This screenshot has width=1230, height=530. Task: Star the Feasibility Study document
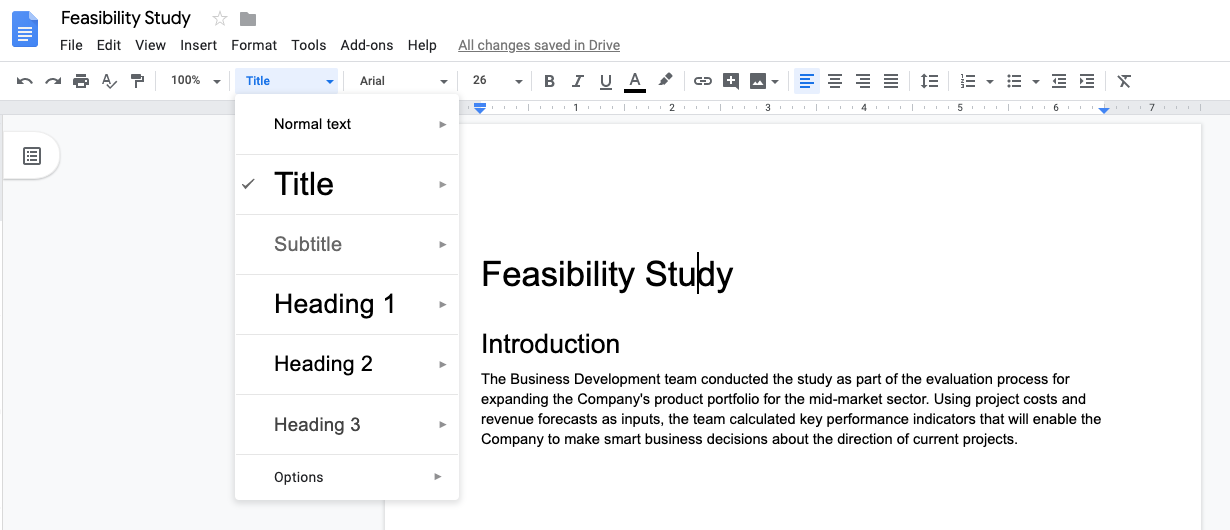[x=220, y=19]
